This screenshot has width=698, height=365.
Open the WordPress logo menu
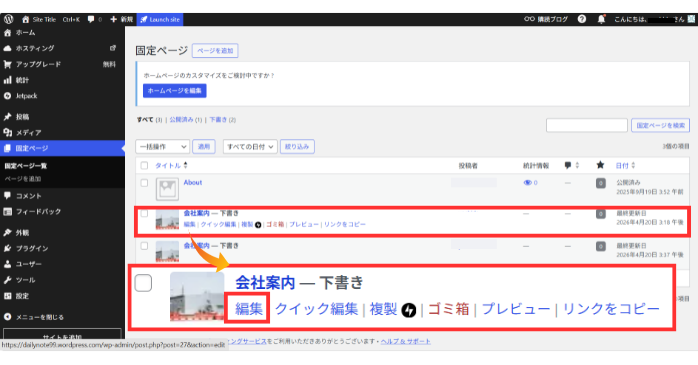pos(8,19)
